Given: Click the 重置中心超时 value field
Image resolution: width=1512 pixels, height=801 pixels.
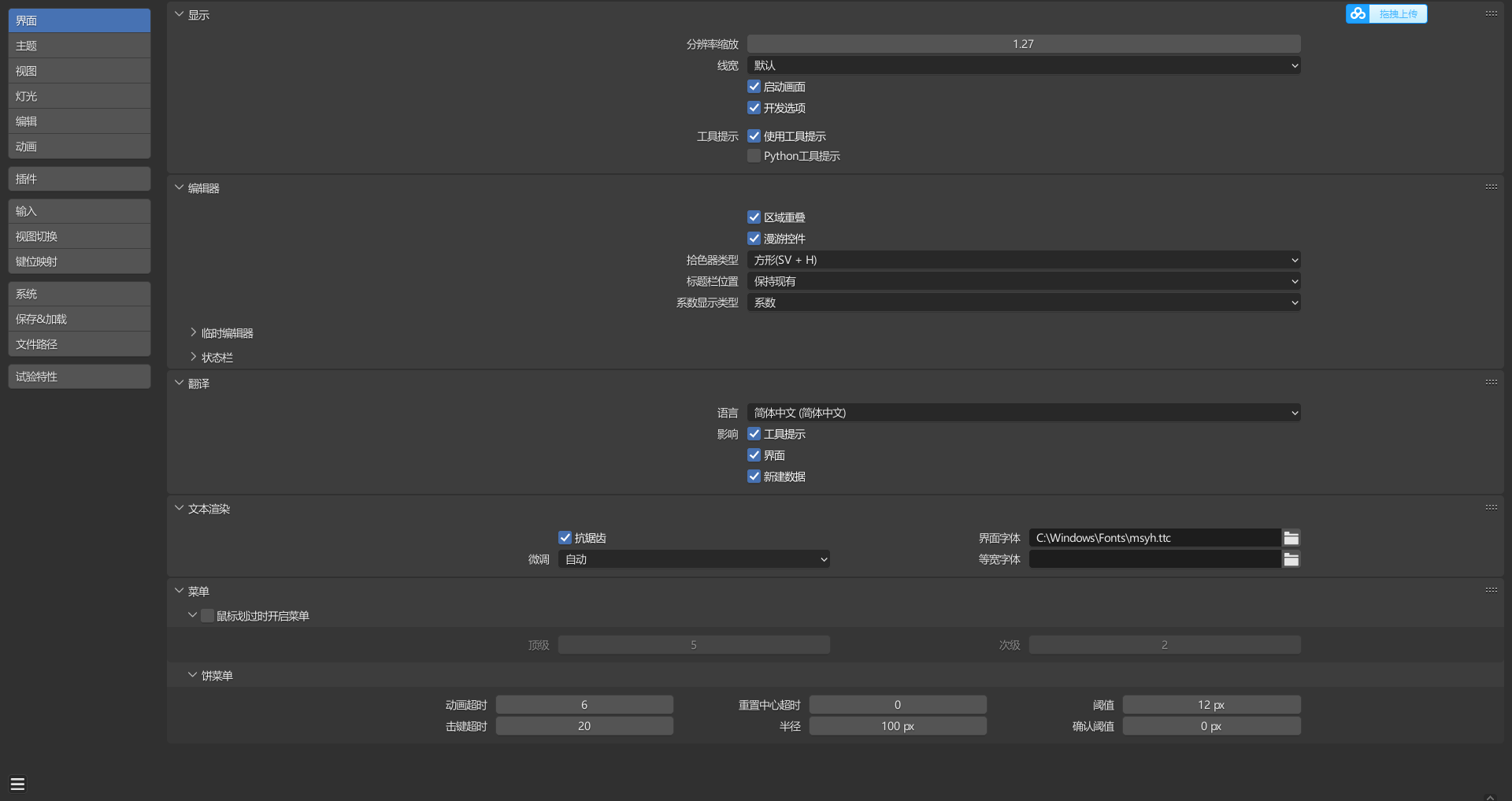Looking at the screenshot, I should [x=898, y=705].
